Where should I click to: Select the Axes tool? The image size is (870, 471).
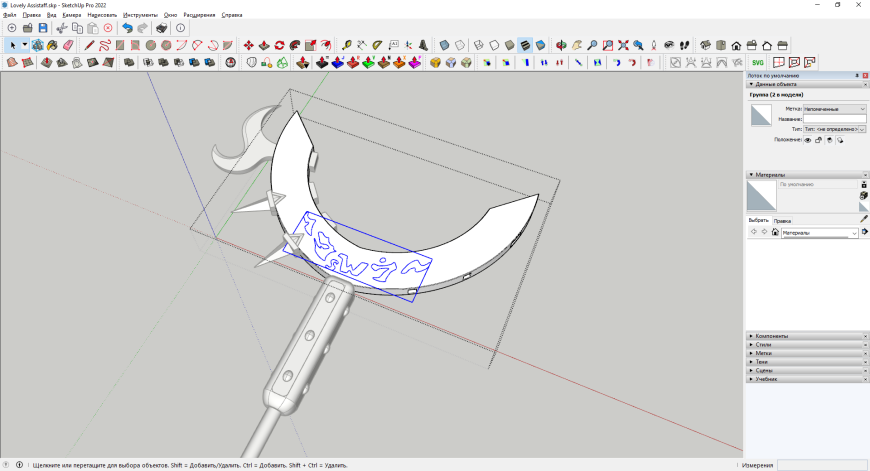tap(409, 45)
